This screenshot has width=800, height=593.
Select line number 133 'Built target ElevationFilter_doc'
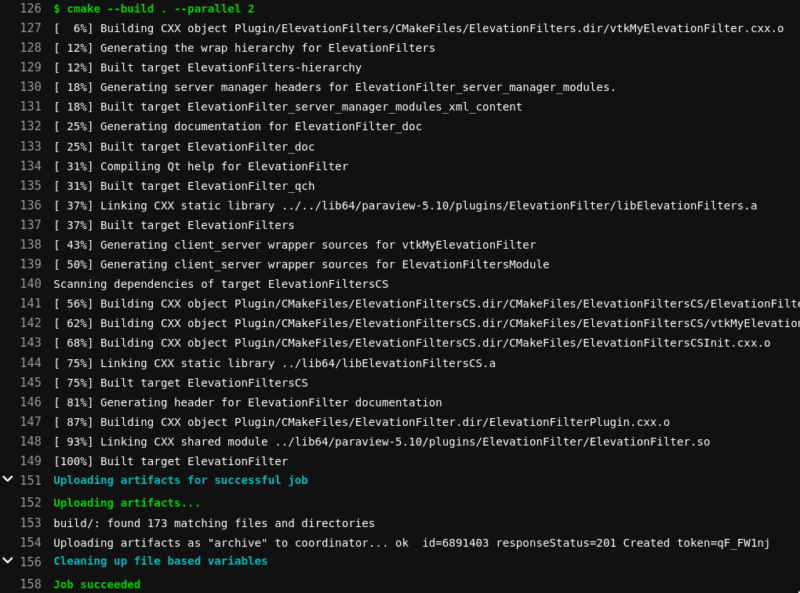tap(31, 146)
